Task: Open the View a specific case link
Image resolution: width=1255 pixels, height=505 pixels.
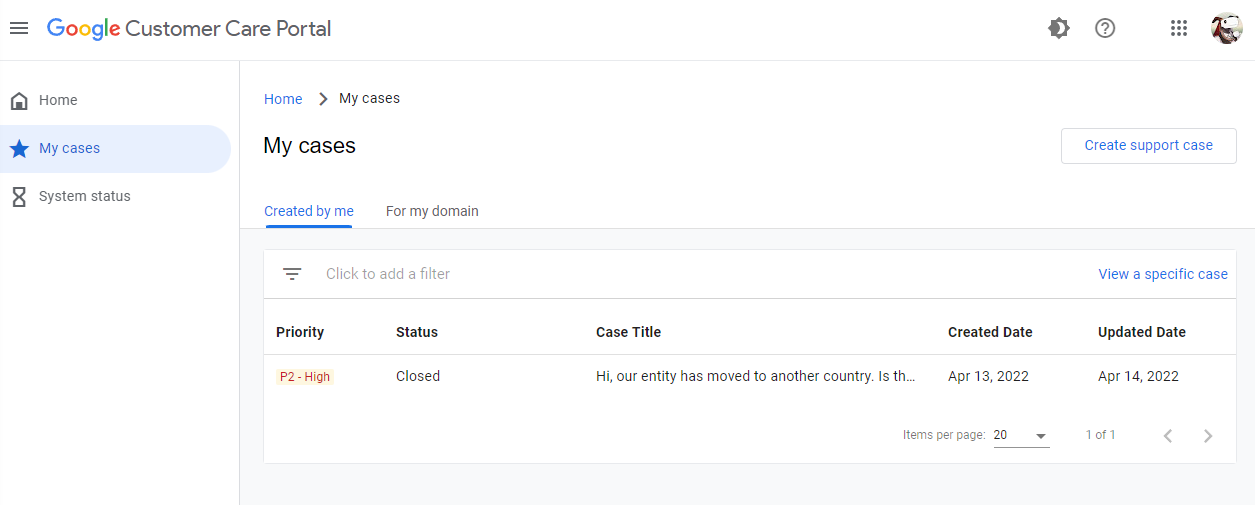Action: click(x=1163, y=274)
